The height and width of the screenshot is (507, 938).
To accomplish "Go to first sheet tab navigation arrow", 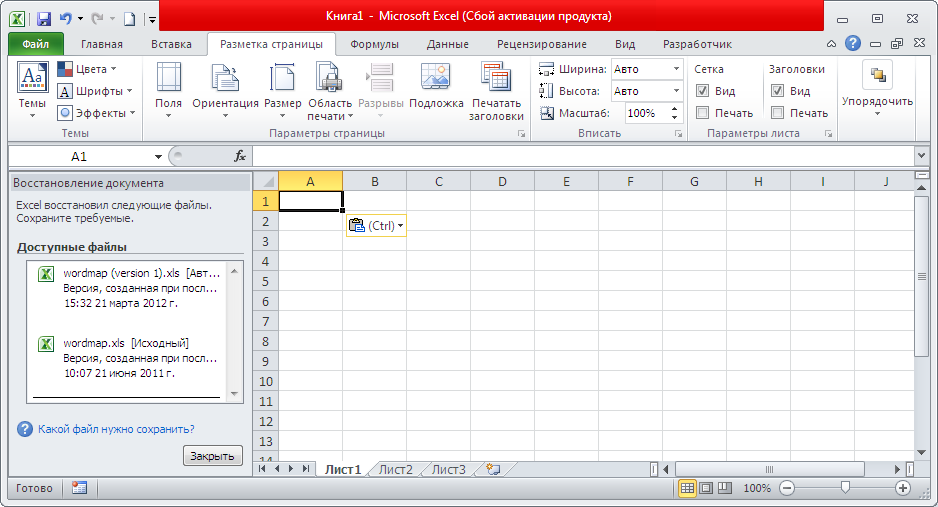I will tap(262, 469).
